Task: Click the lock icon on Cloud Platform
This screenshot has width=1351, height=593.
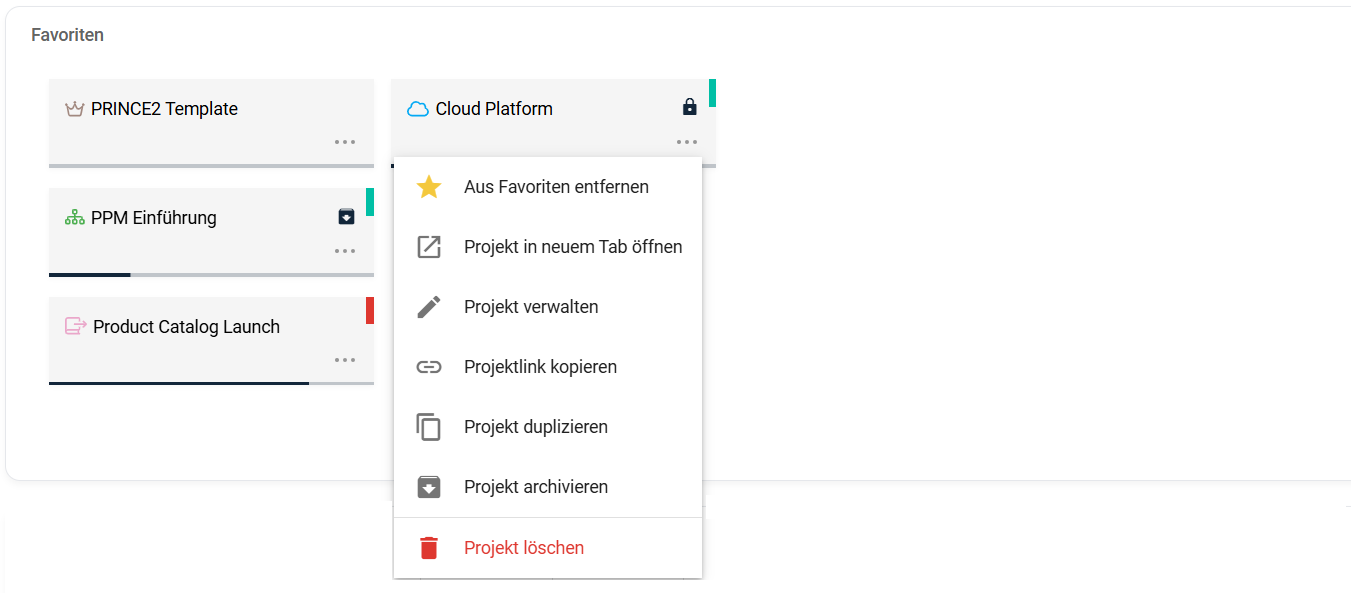Action: point(689,107)
